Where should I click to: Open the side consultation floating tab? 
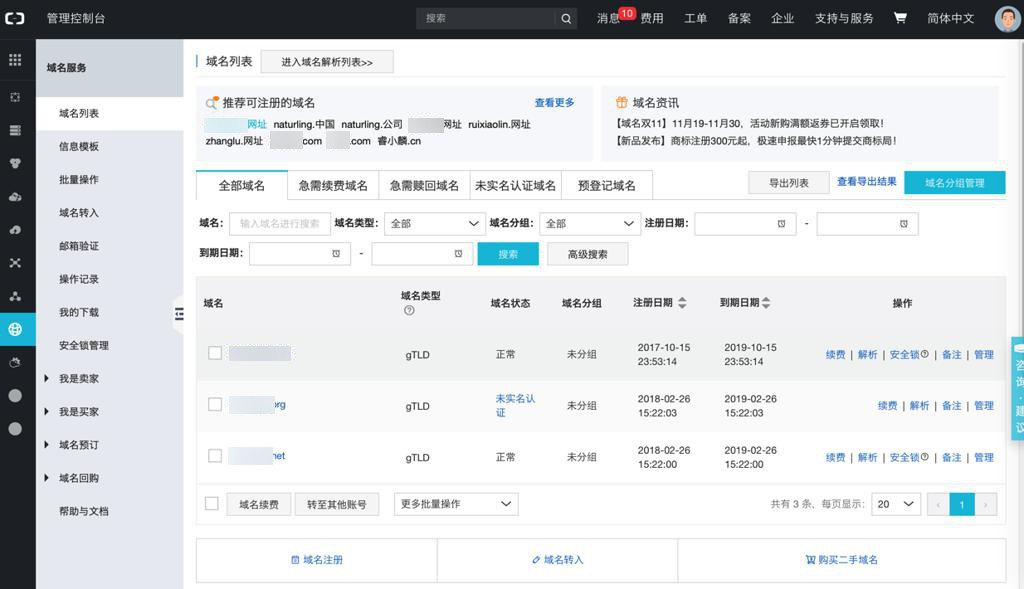1017,388
